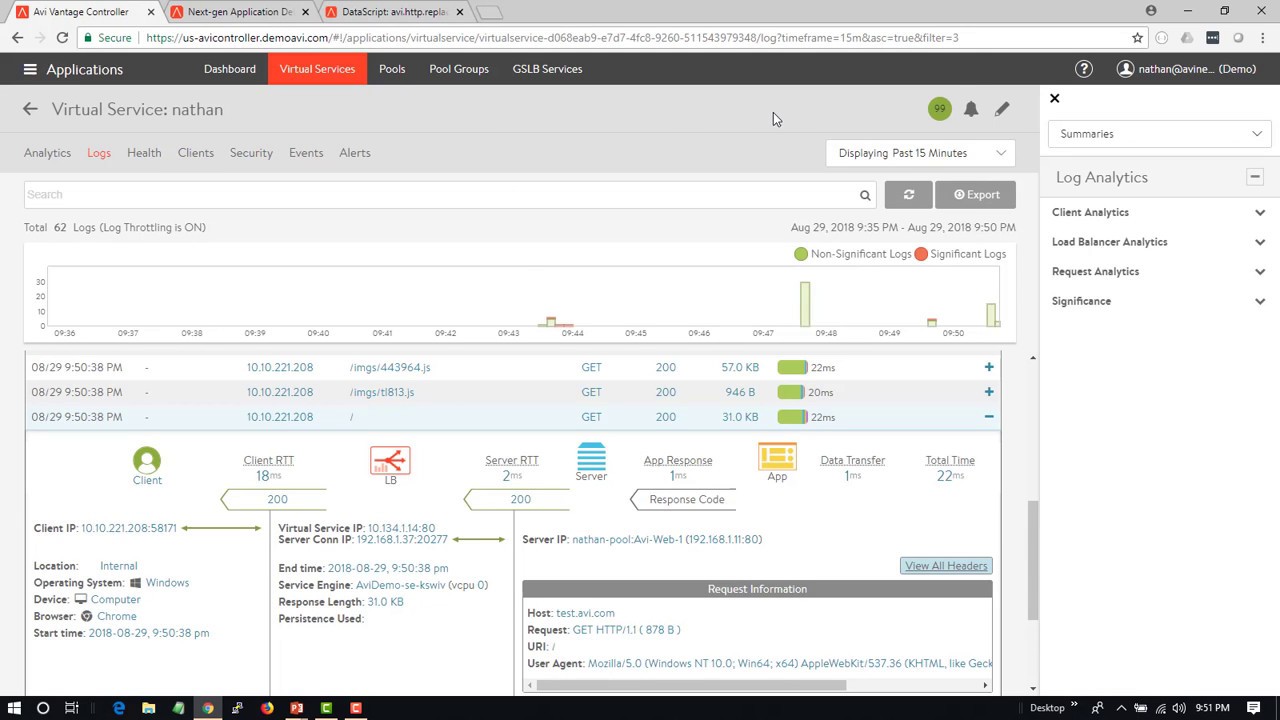Expand the Significance section
The image size is (1280, 720).
pyautogui.click(x=1260, y=301)
